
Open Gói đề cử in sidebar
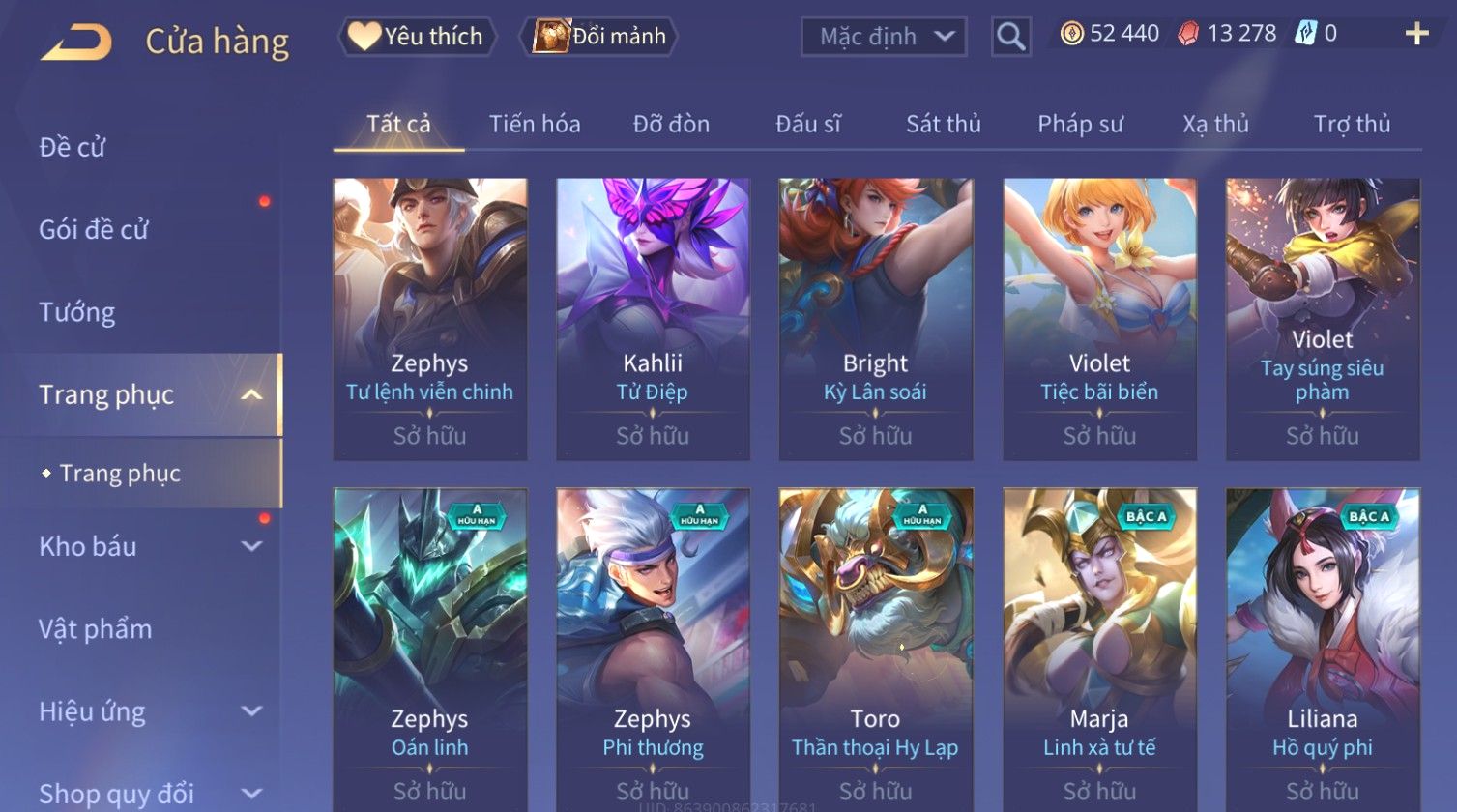(x=94, y=229)
